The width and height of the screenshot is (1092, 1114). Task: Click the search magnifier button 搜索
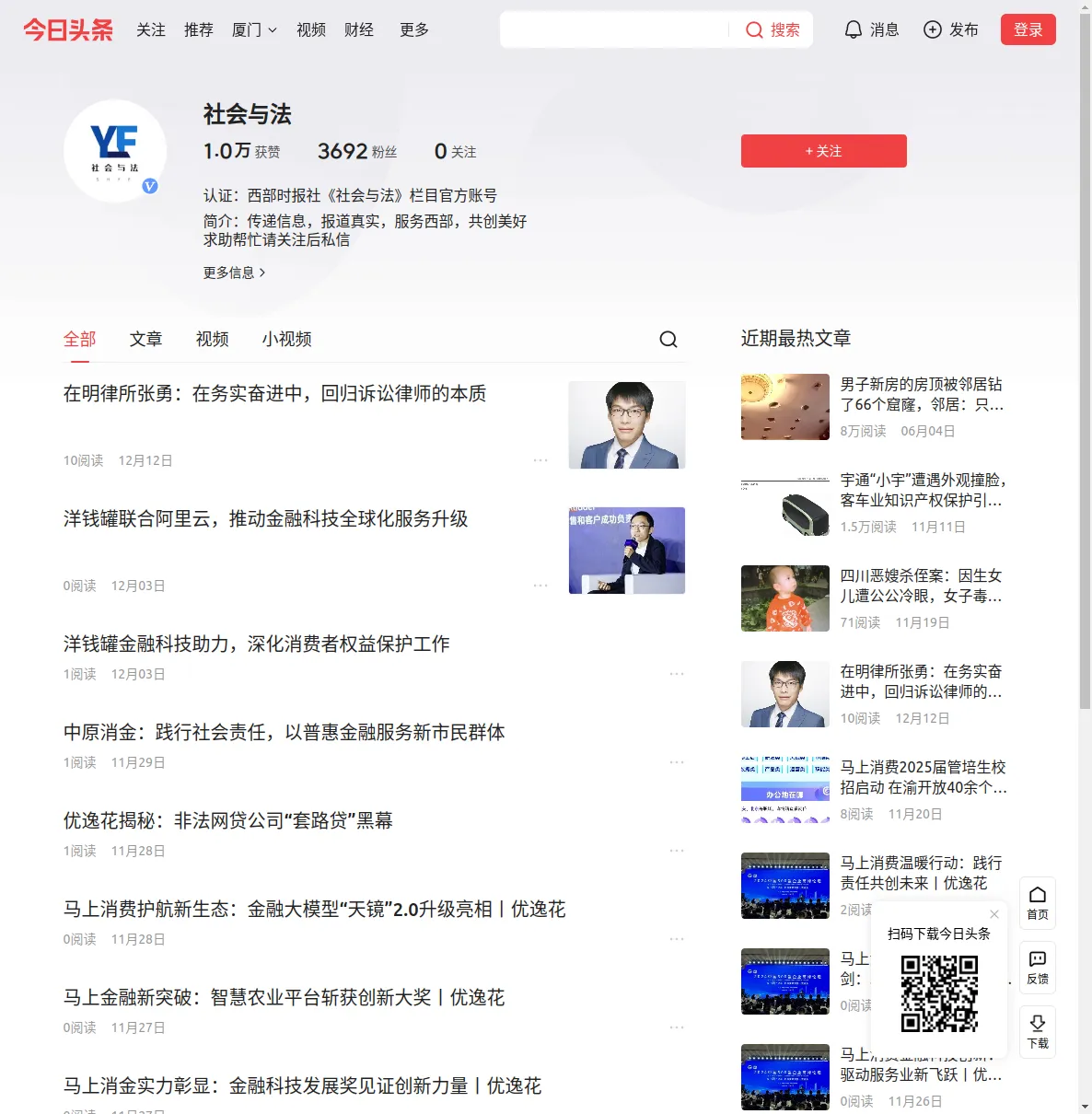click(773, 29)
